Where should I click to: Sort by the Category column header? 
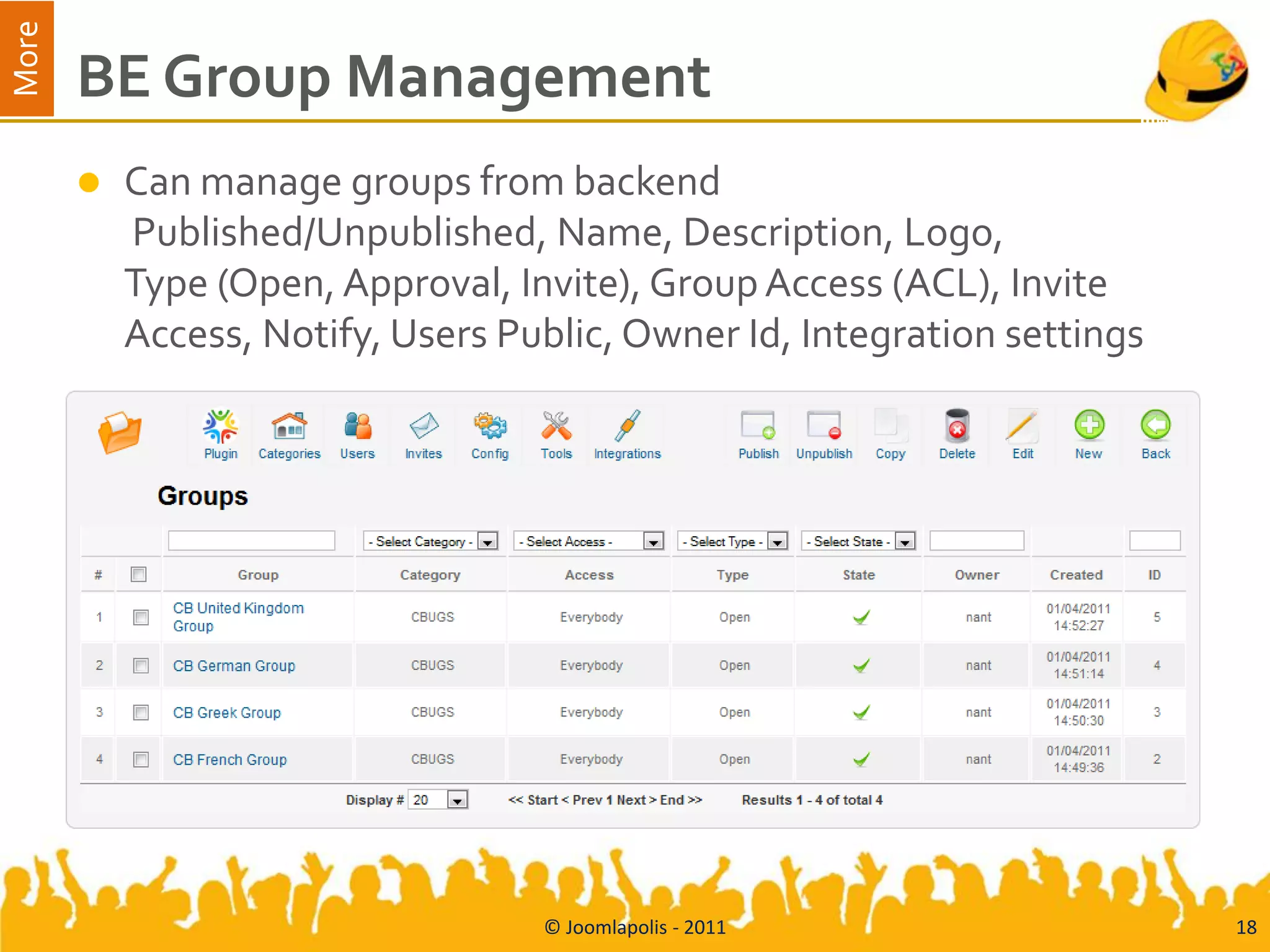[x=430, y=575]
